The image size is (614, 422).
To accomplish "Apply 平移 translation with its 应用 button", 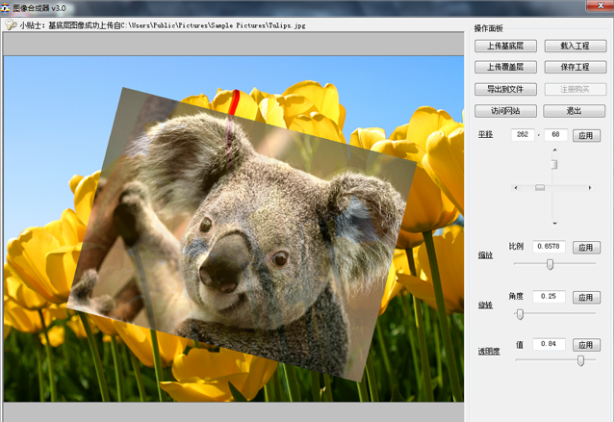I will pos(586,135).
